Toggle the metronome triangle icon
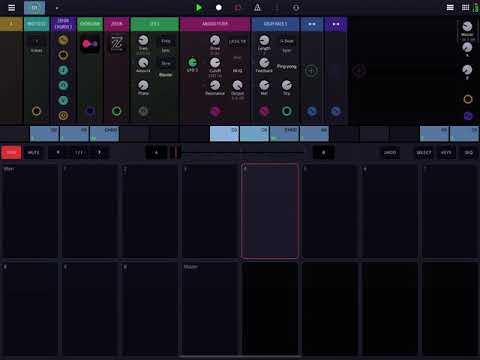The width and height of the screenshot is (480, 360). coord(257,7)
